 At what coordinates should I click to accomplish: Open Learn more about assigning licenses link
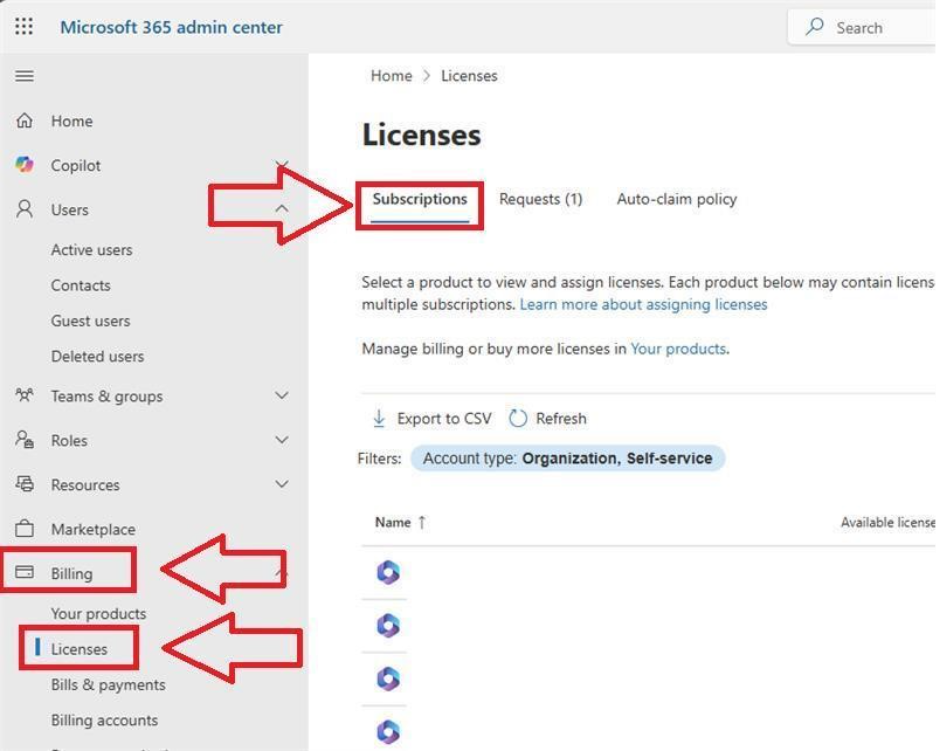pos(644,304)
